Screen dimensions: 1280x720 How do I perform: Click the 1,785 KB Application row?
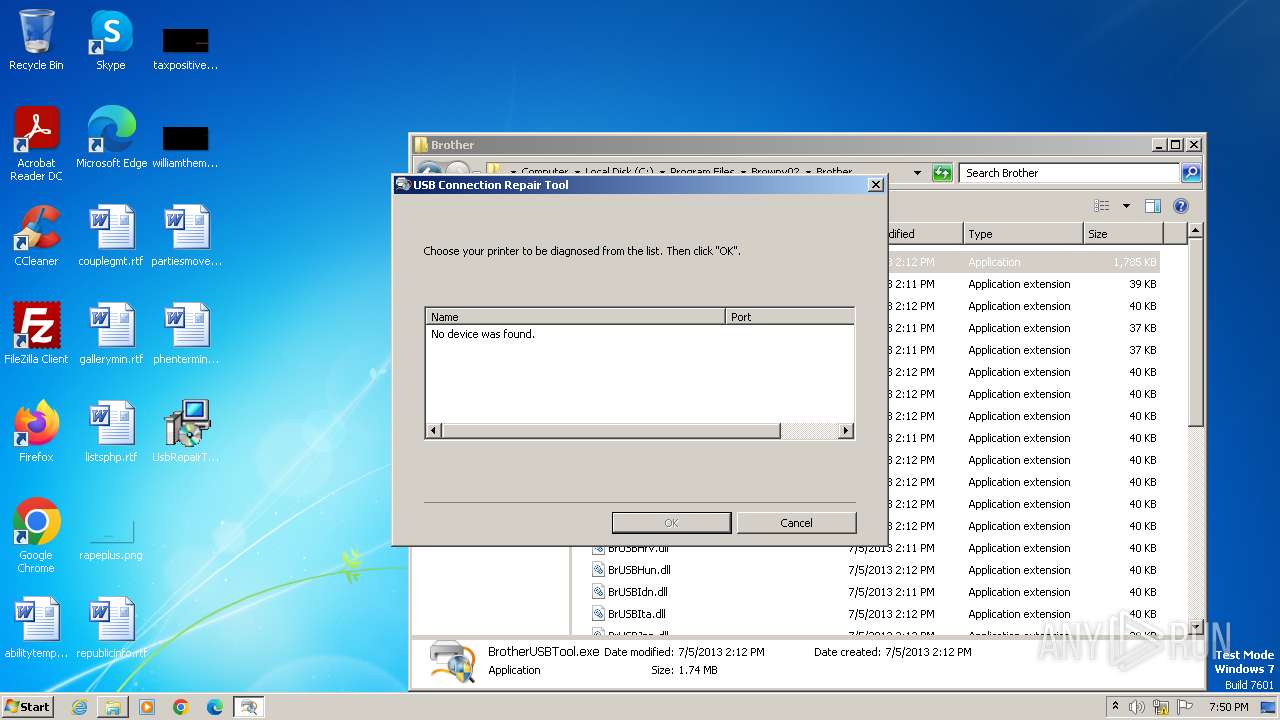[1023, 262]
